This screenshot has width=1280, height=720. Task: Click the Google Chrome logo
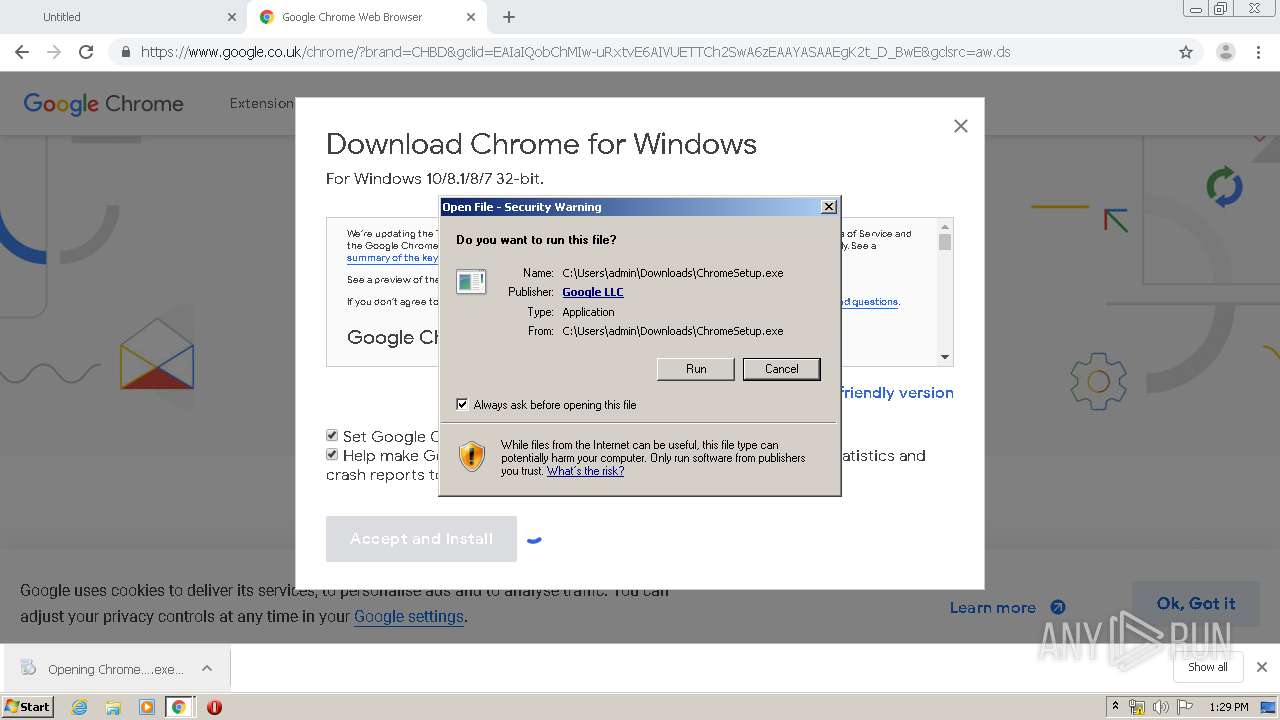[103, 104]
